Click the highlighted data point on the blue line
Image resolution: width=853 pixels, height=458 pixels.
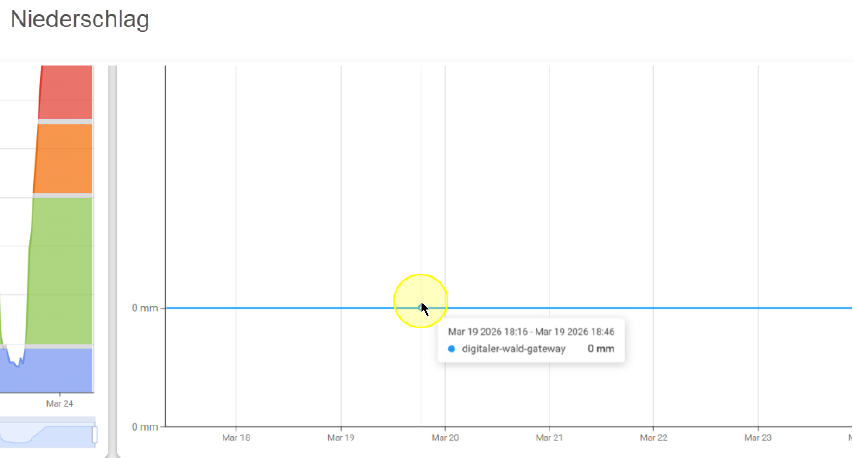(x=420, y=307)
